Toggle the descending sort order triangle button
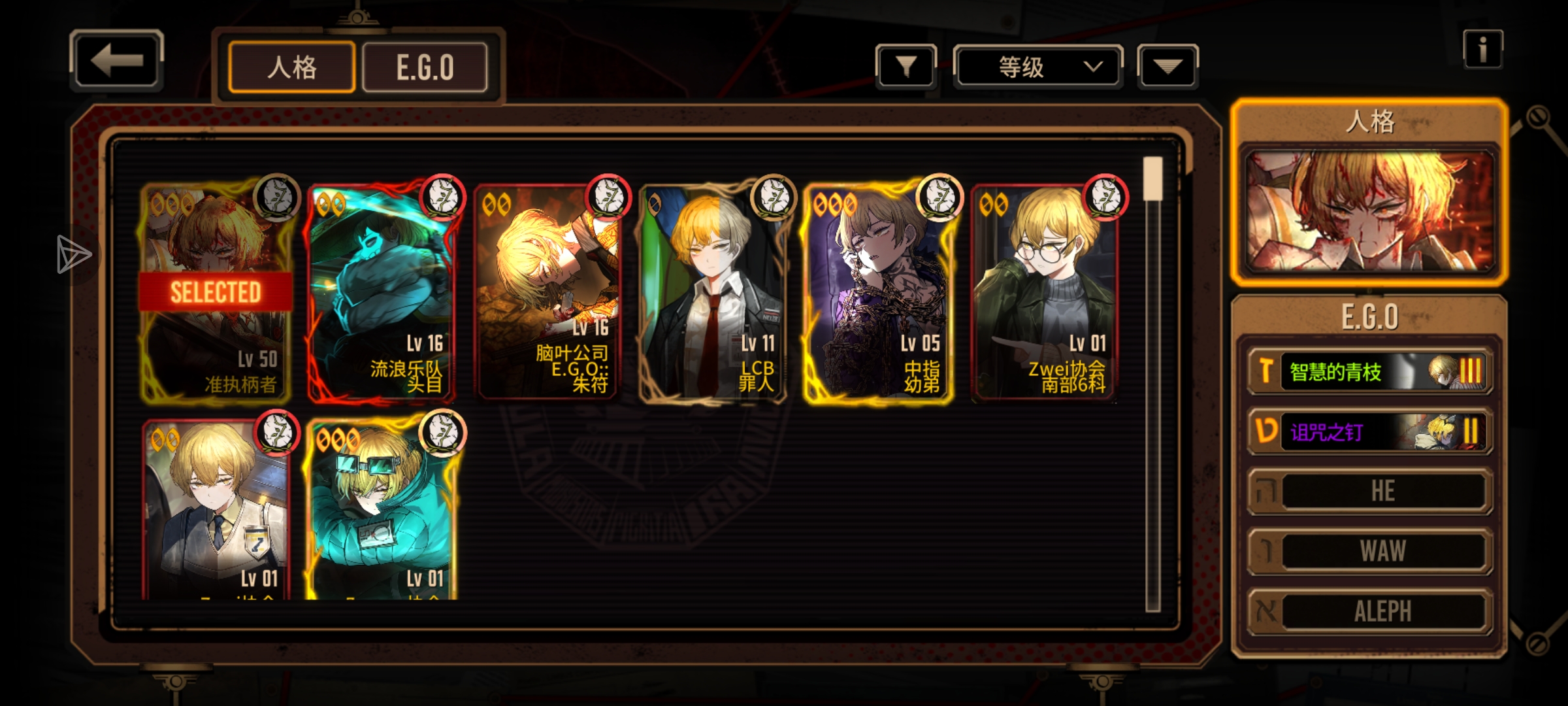Image resolution: width=1568 pixels, height=706 pixels. (x=1168, y=66)
